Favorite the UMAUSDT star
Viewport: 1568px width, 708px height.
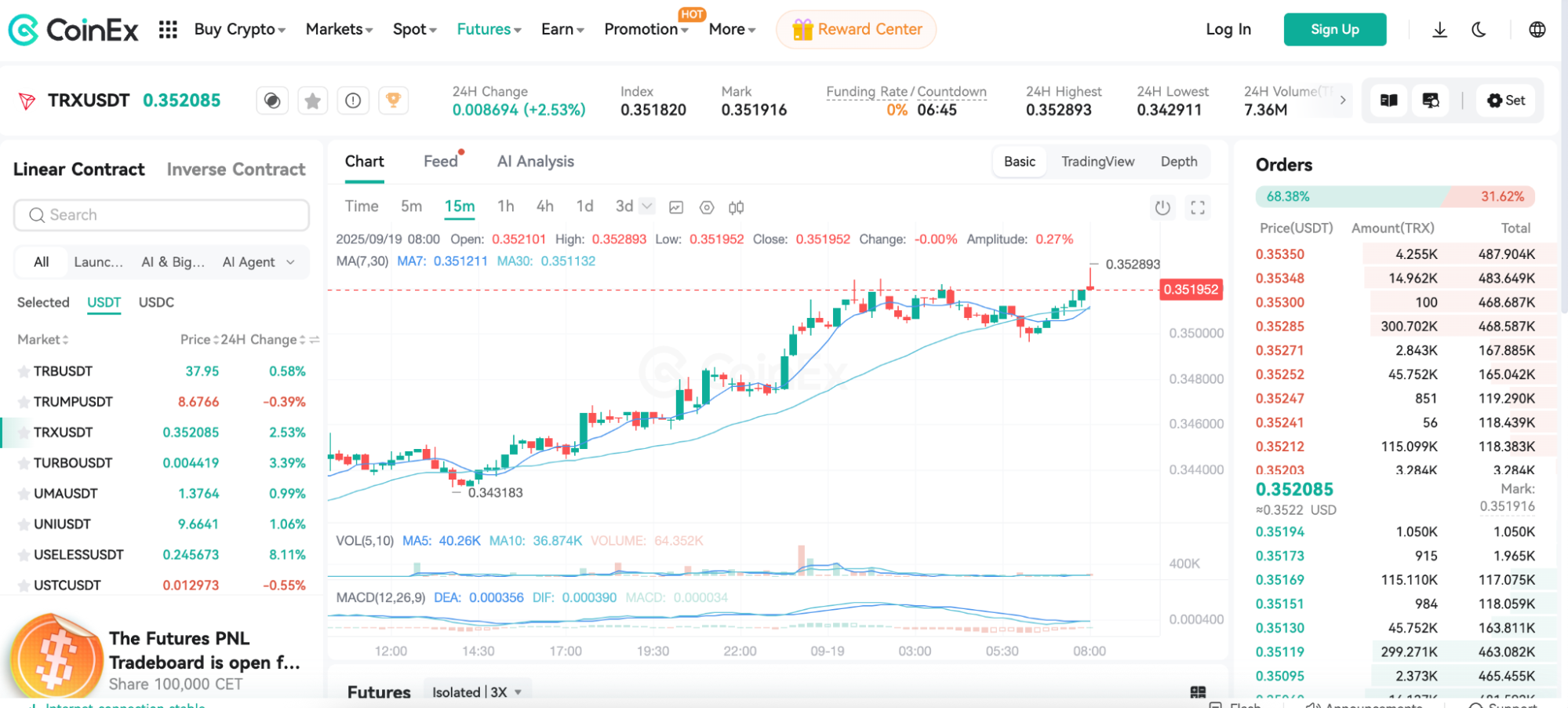[24, 494]
